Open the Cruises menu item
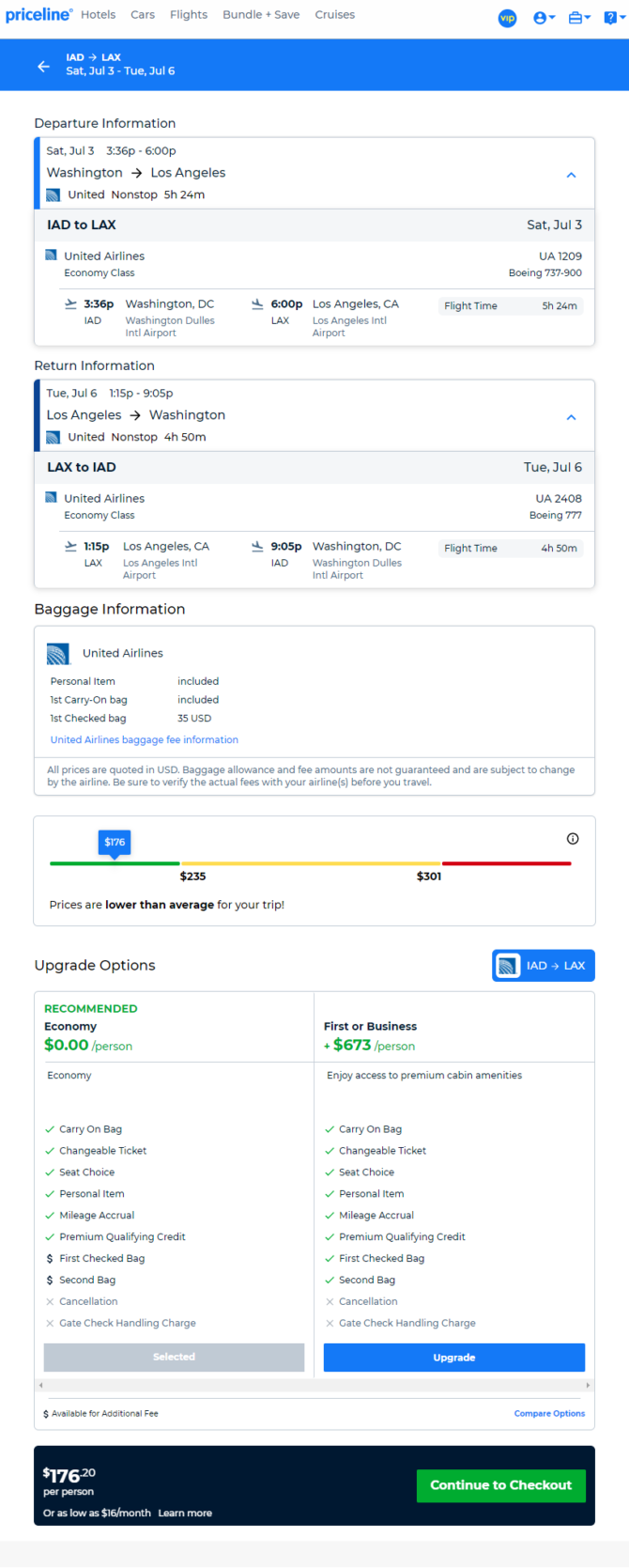Viewport: 629px width, 1568px height. tap(335, 15)
